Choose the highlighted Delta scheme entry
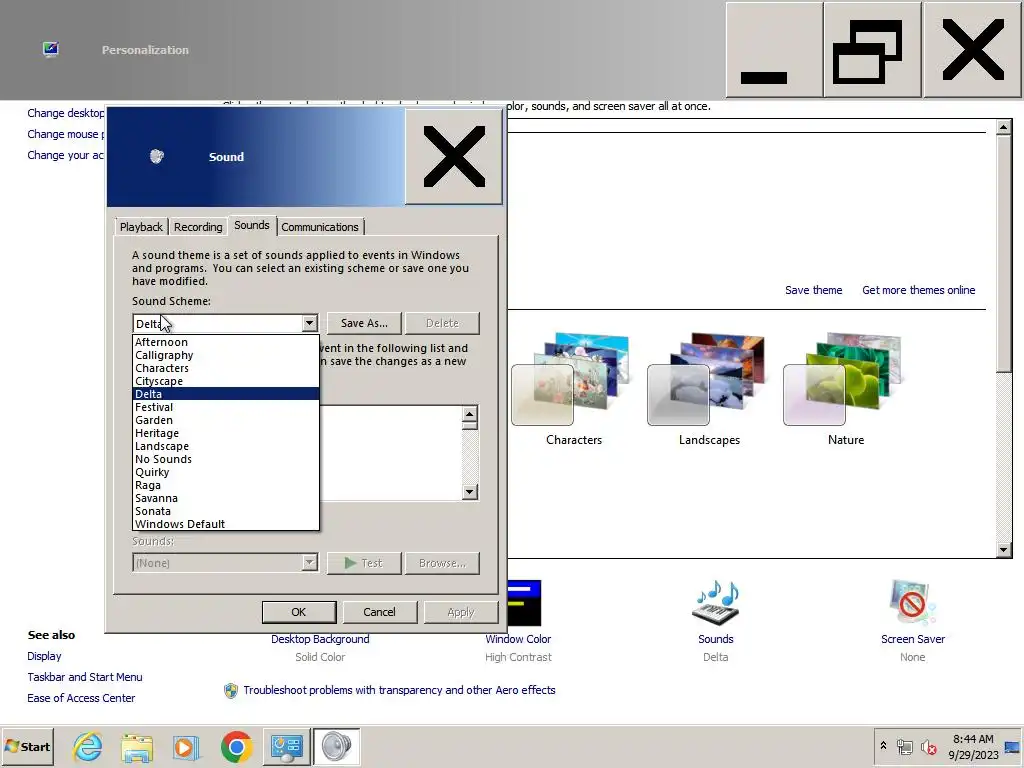This screenshot has height=768, width=1024. 225,394
